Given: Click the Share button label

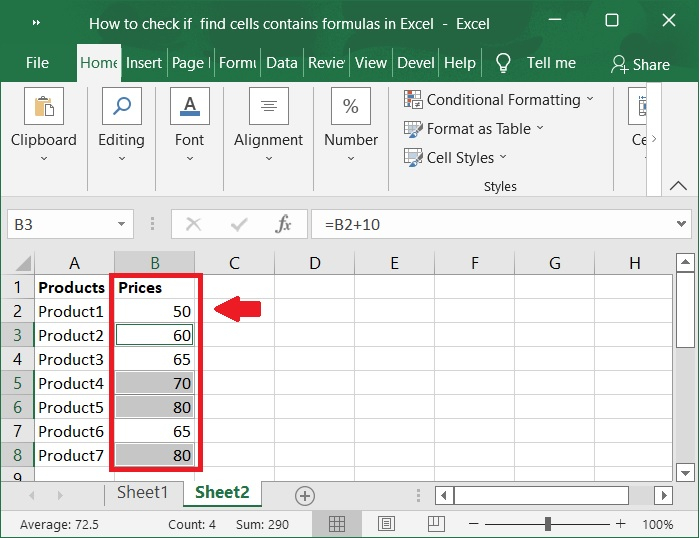Looking at the screenshot, I should pyautogui.click(x=651, y=65).
